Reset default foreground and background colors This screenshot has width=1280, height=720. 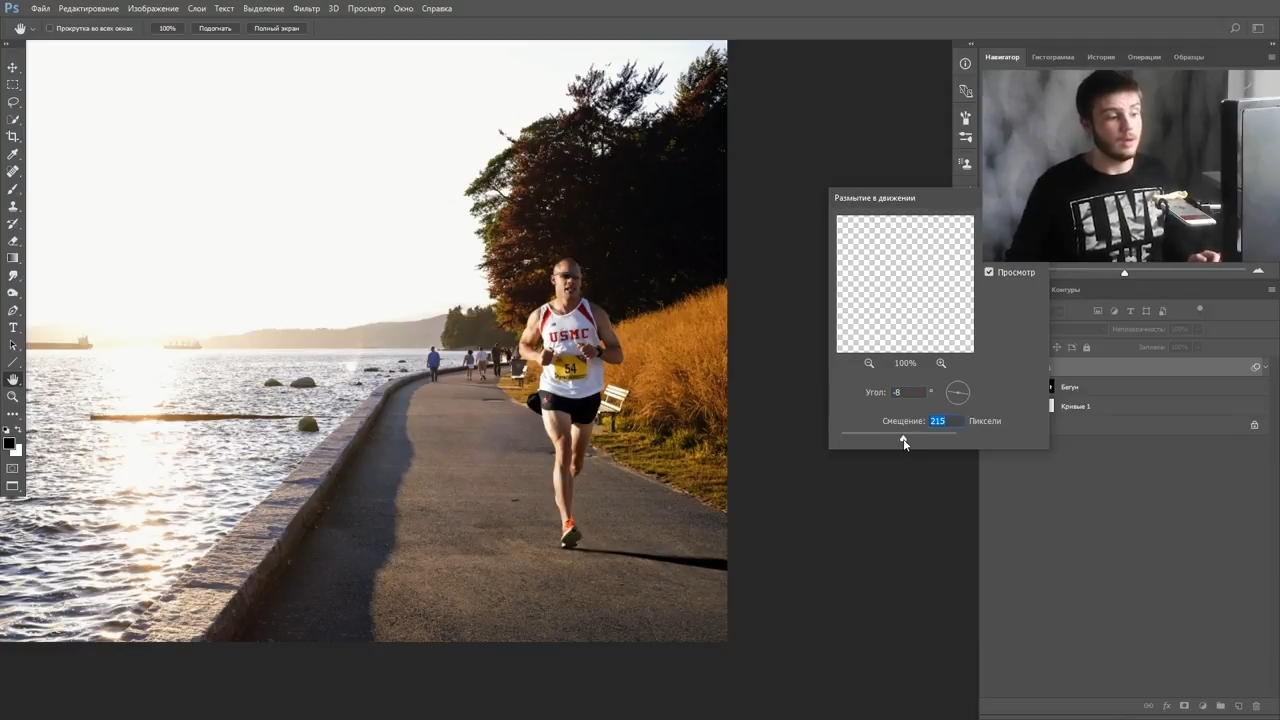[6, 431]
